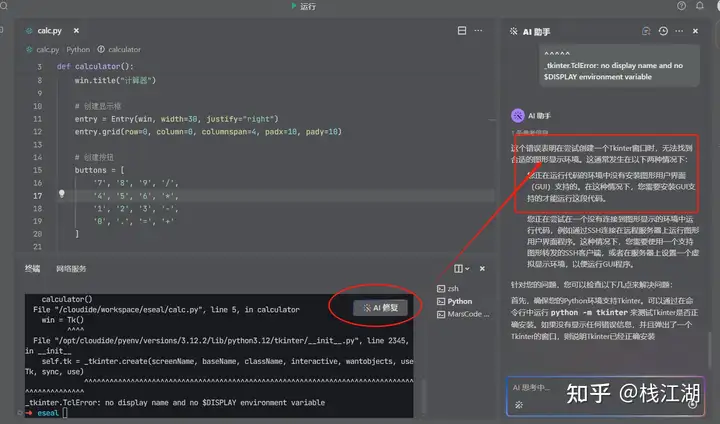The width and height of the screenshot is (720, 424).
Task: Click the zsh terminal icon
Action: [x=441, y=288]
